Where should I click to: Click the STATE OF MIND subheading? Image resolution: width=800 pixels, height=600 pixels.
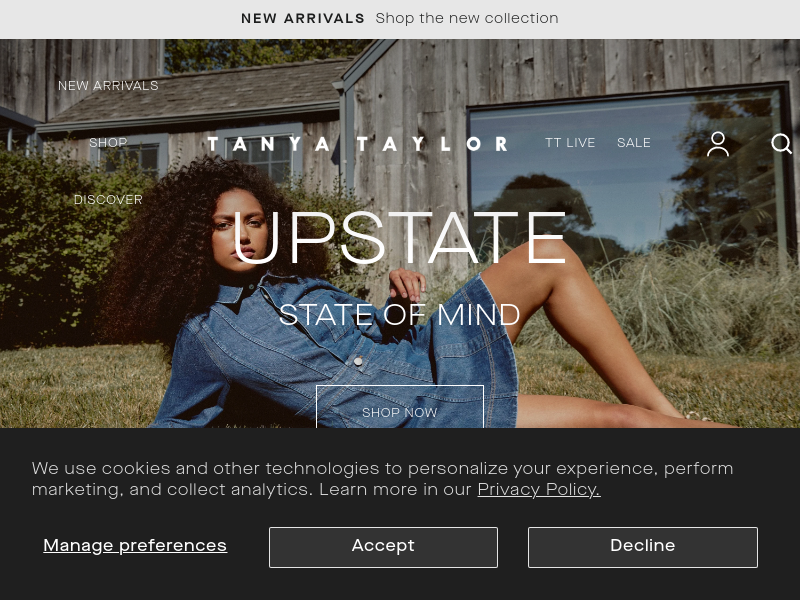tap(399, 314)
